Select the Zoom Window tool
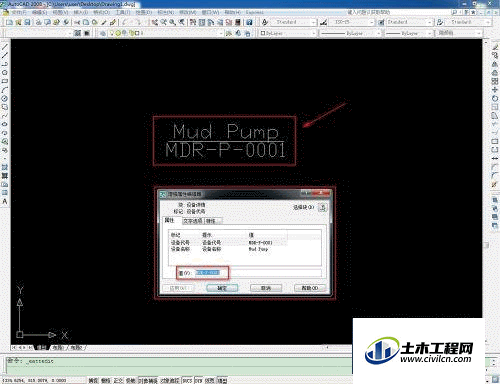Screen dimensions: 500x384 [x=172, y=22]
